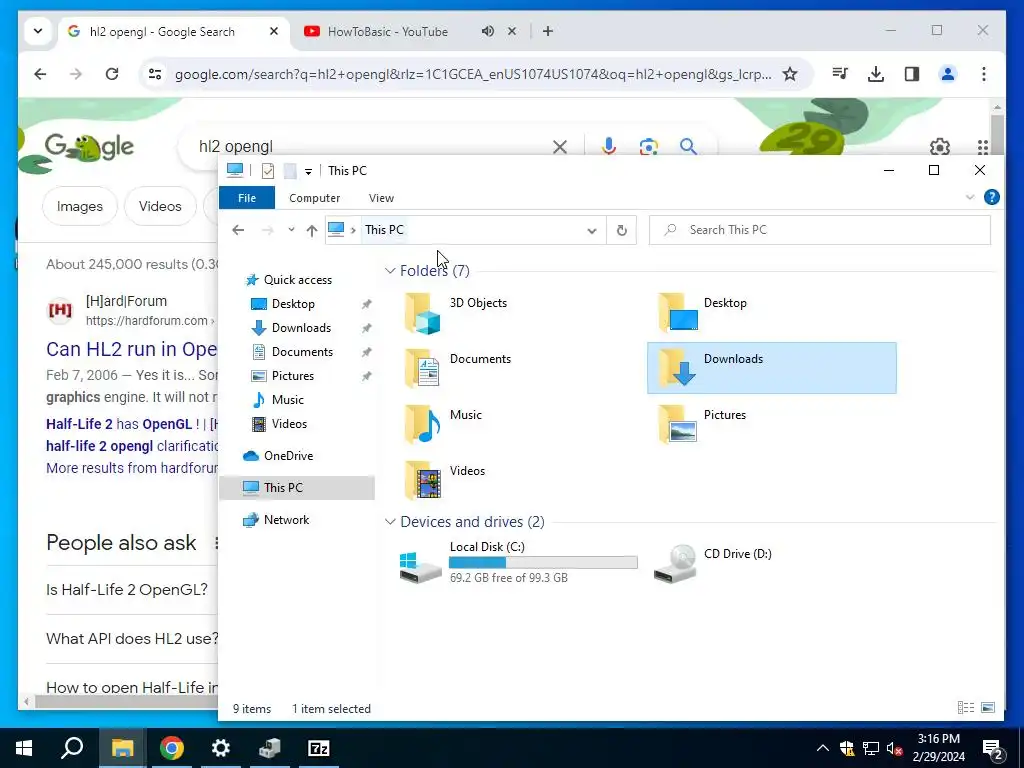Start Google voice search microphone
The height and width of the screenshot is (768, 1024).
click(x=609, y=146)
